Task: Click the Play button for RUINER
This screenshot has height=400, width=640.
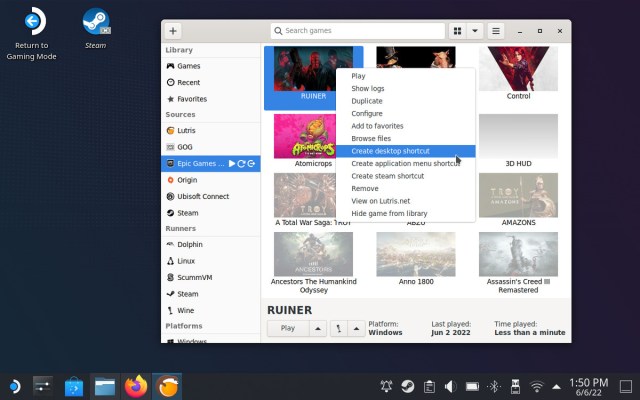Action: [x=288, y=328]
